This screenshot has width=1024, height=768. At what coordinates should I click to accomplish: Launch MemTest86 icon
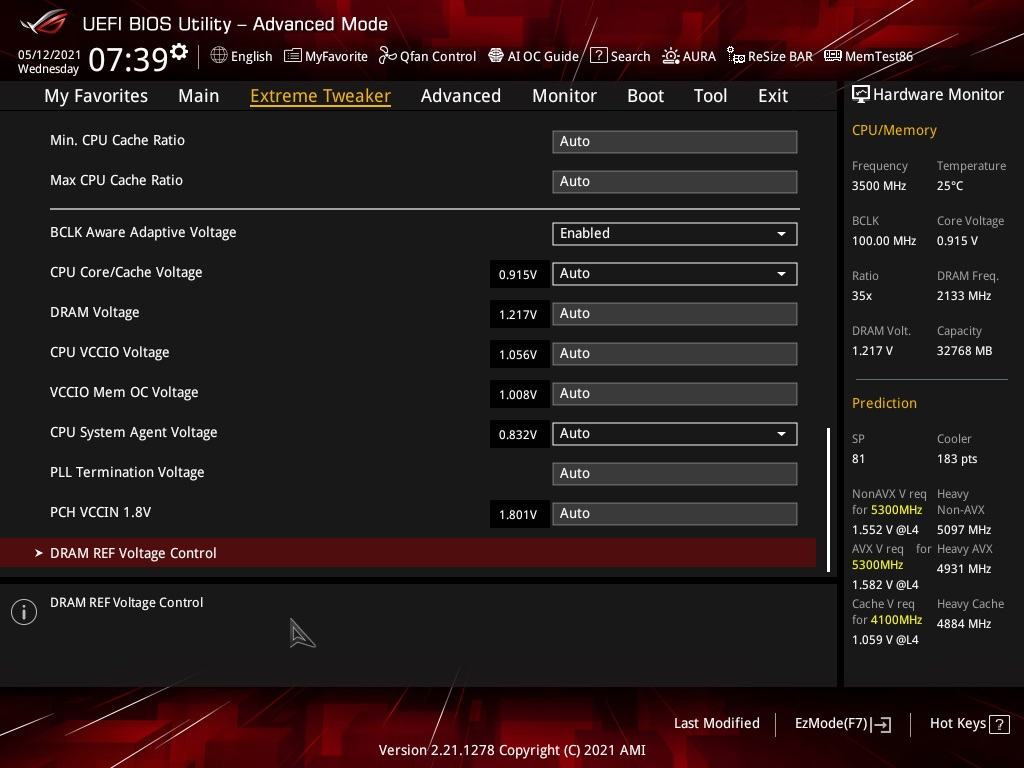point(833,56)
